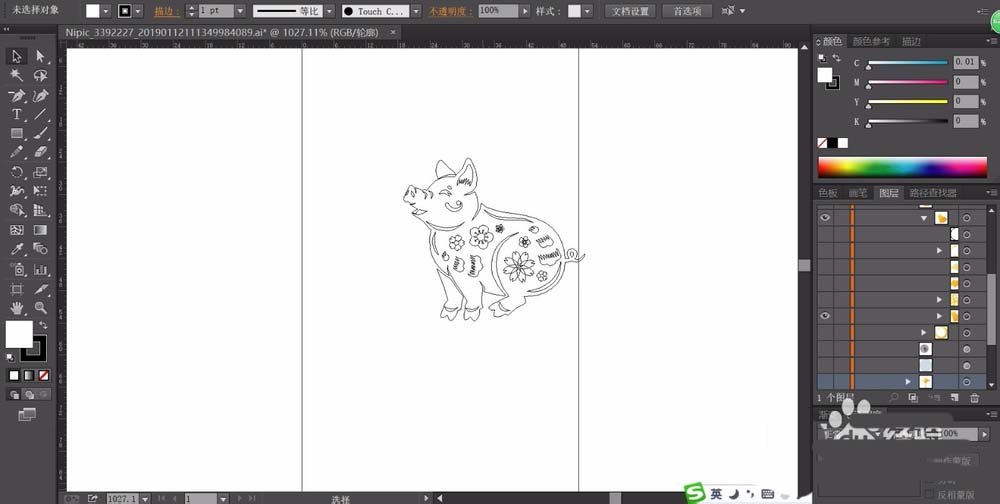The width and height of the screenshot is (1000, 504).
Task: Select the Artboard tool
Action: [x=17, y=288]
